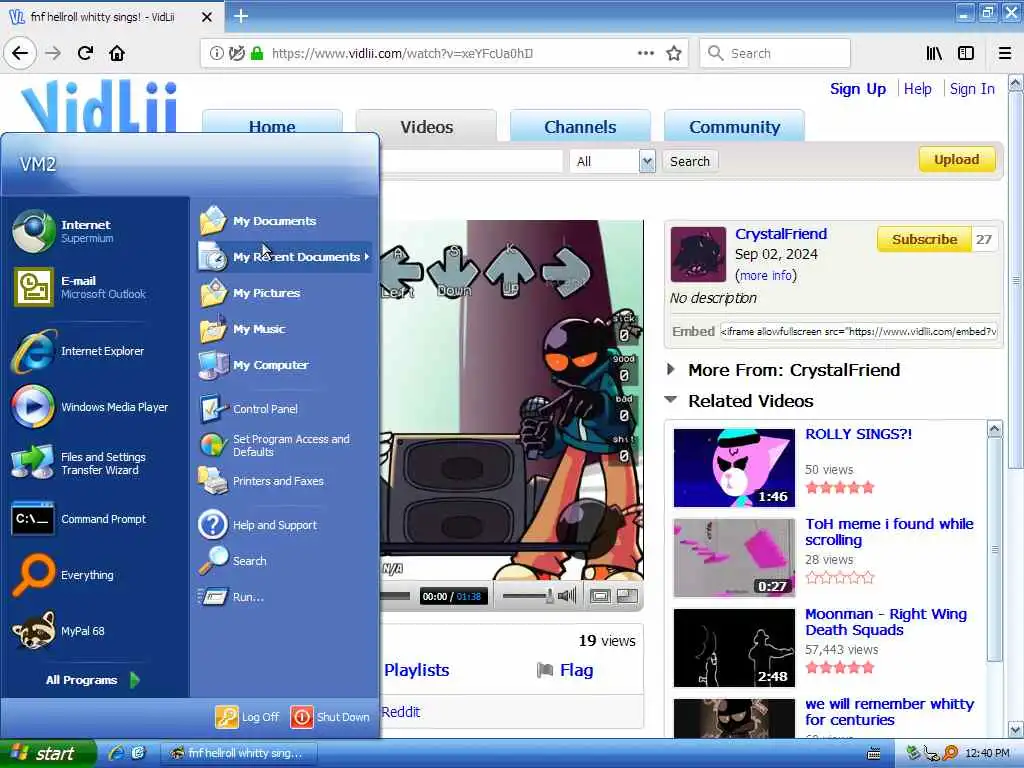Click the Sign Up link

[857, 89]
